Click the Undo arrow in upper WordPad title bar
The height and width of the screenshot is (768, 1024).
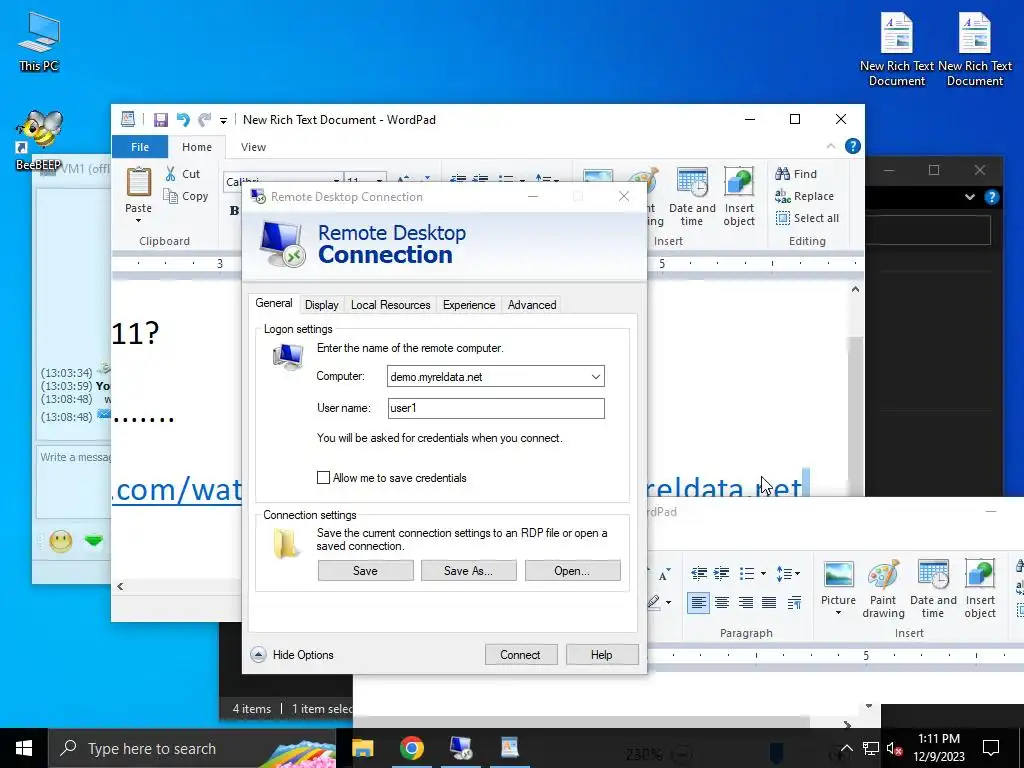tap(183, 120)
